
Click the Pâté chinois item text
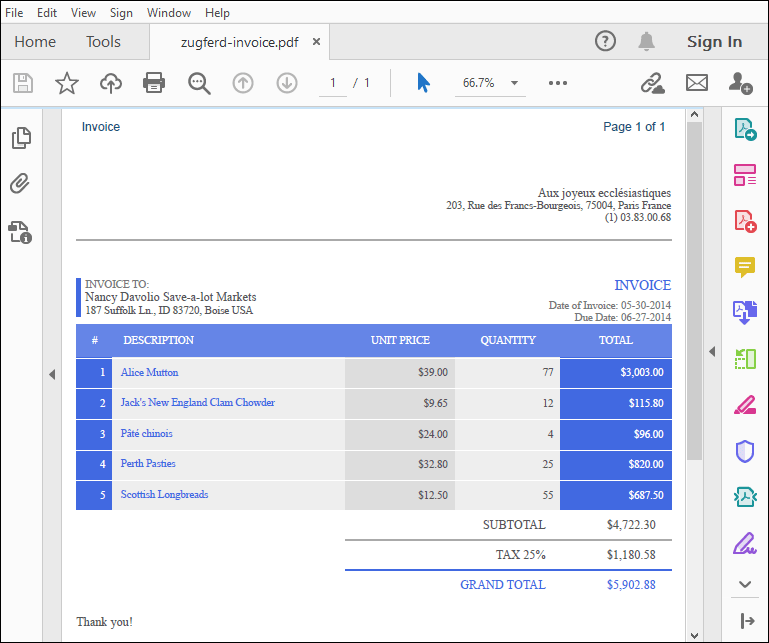pos(147,433)
